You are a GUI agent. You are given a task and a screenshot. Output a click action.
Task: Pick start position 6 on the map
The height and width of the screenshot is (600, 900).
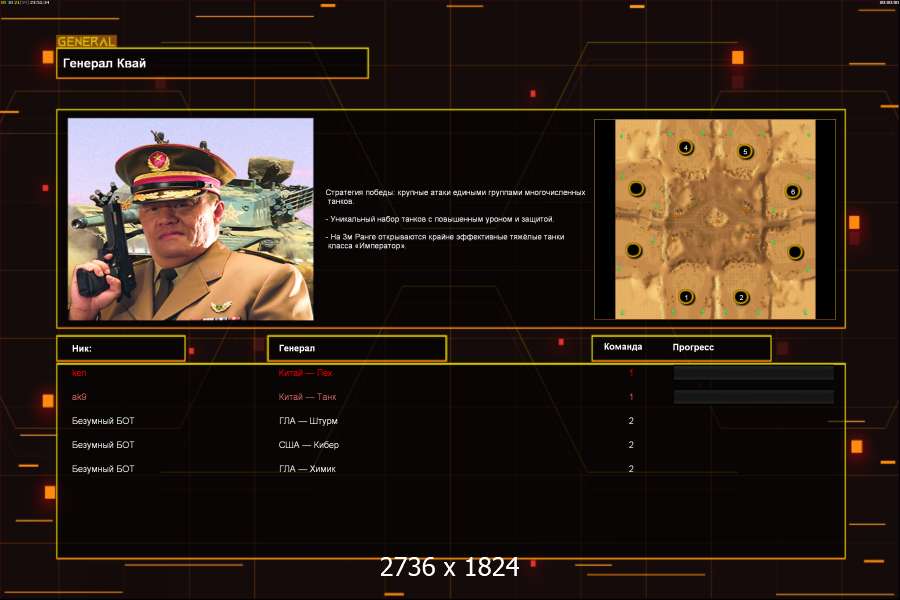click(793, 191)
